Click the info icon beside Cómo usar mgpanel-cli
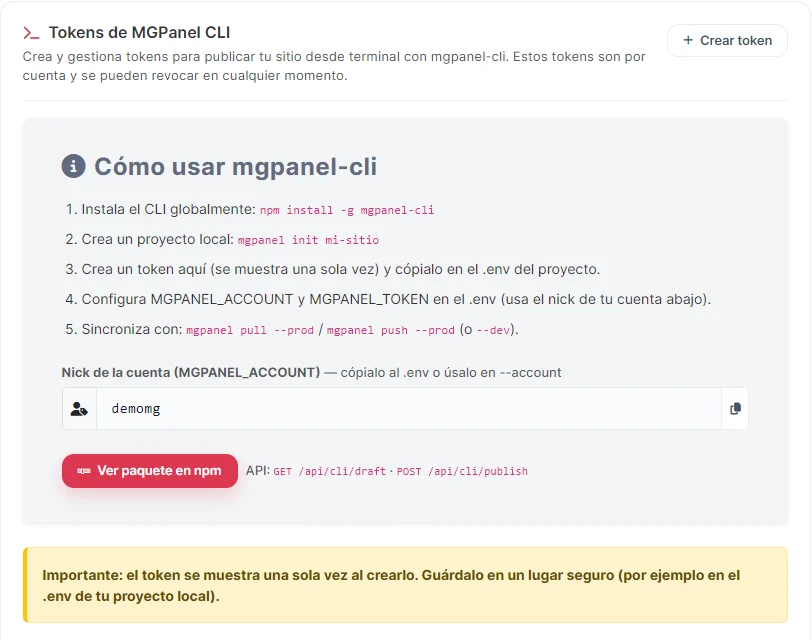The image size is (812, 640). coord(74,166)
